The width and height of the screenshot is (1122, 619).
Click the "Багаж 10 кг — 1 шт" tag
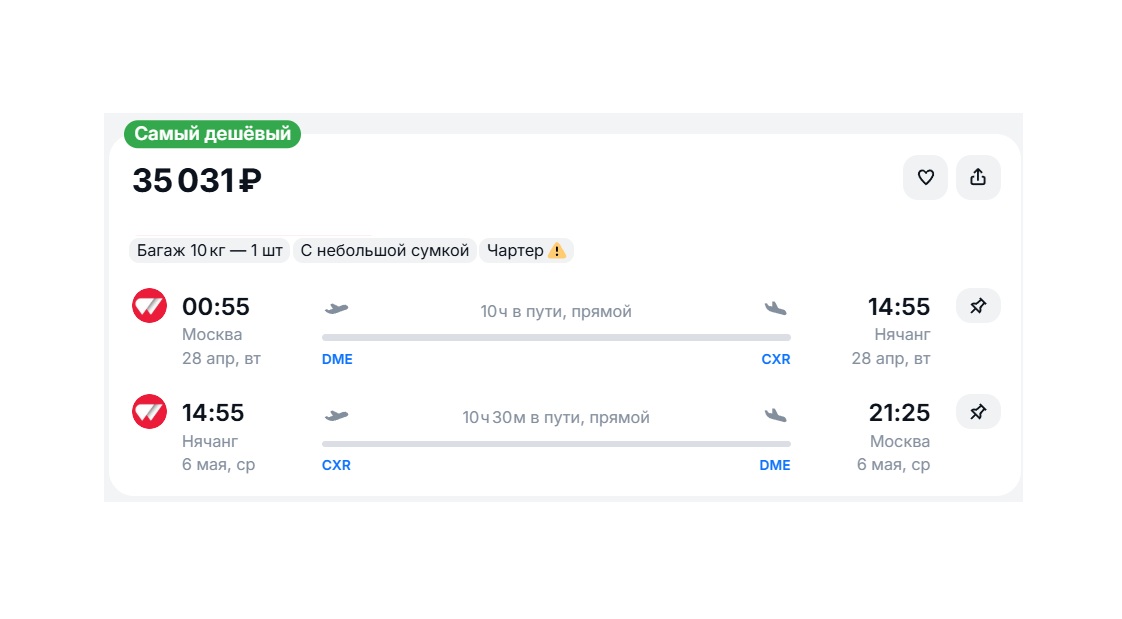click(x=210, y=251)
